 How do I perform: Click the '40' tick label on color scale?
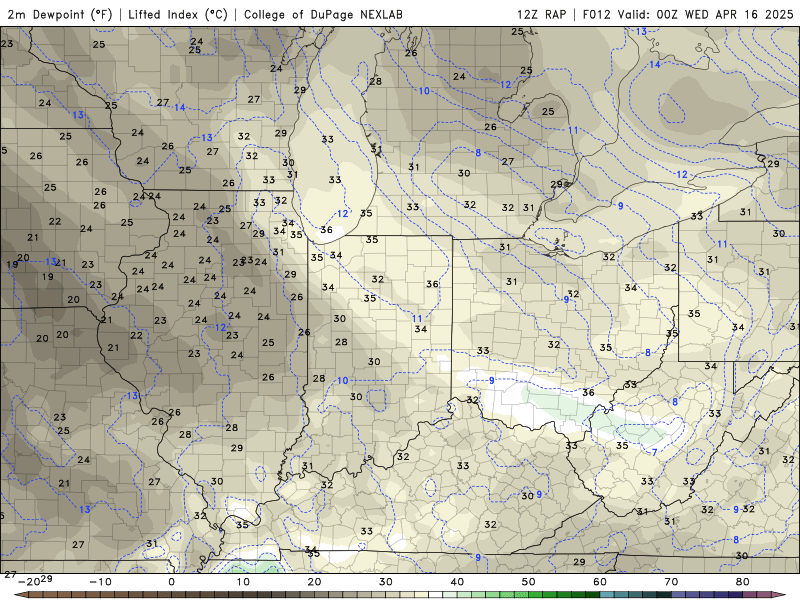click(x=457, y=582)
